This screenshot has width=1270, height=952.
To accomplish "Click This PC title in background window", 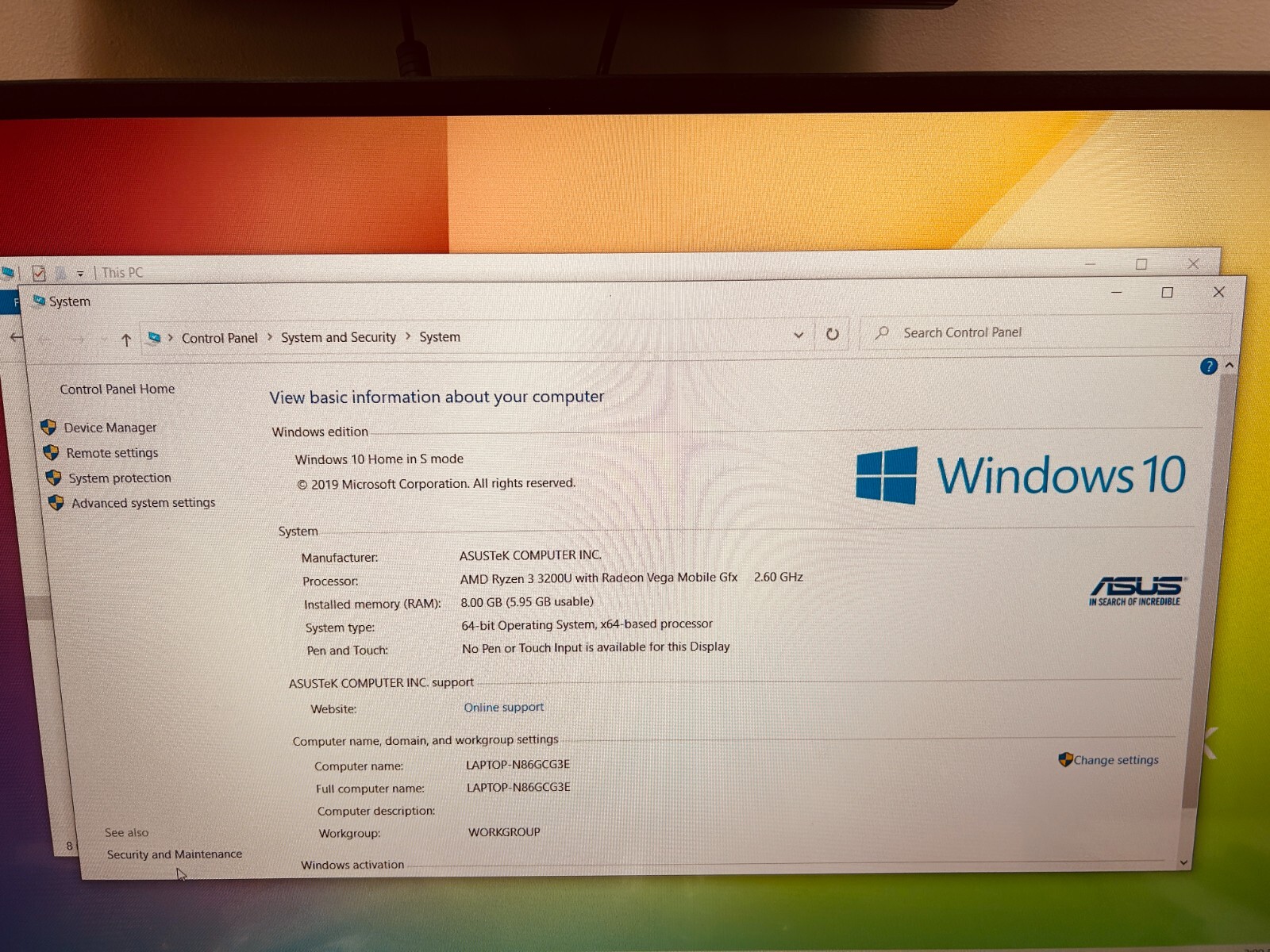I will pyautogui.click(x=122, y=272).
